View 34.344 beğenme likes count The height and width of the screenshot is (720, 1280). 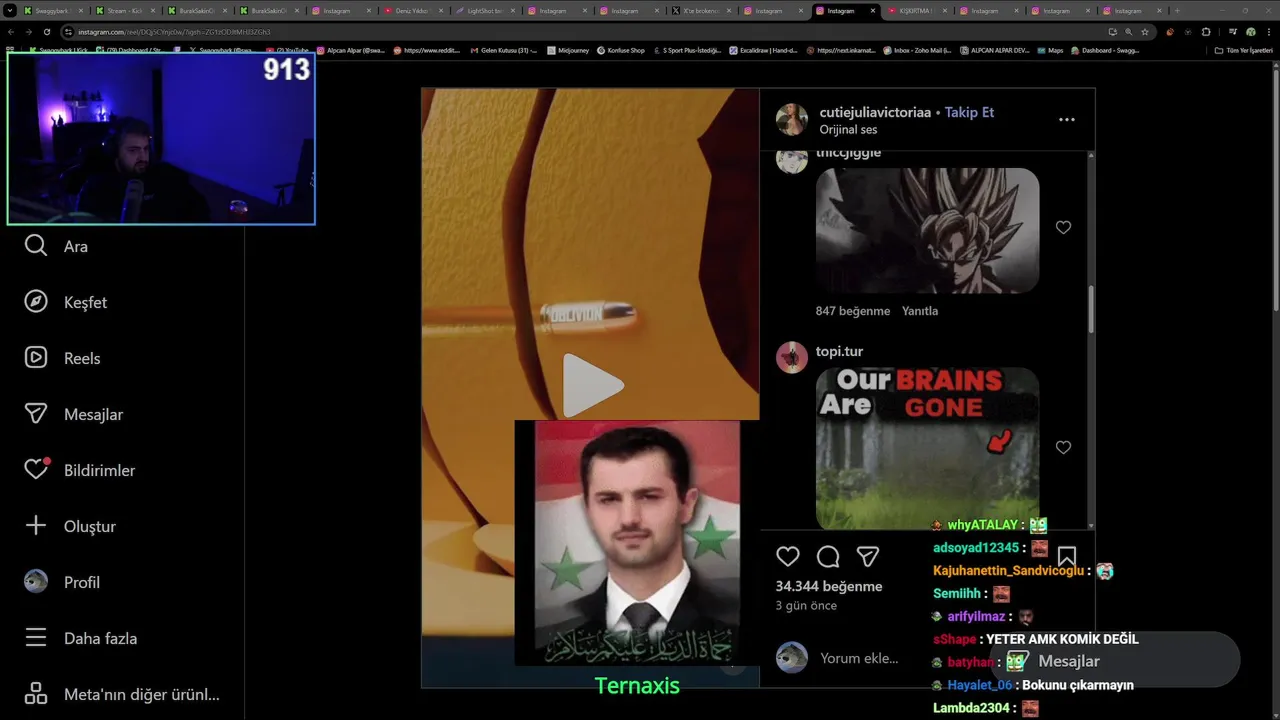pyautogui.click(x=829, y=586)
